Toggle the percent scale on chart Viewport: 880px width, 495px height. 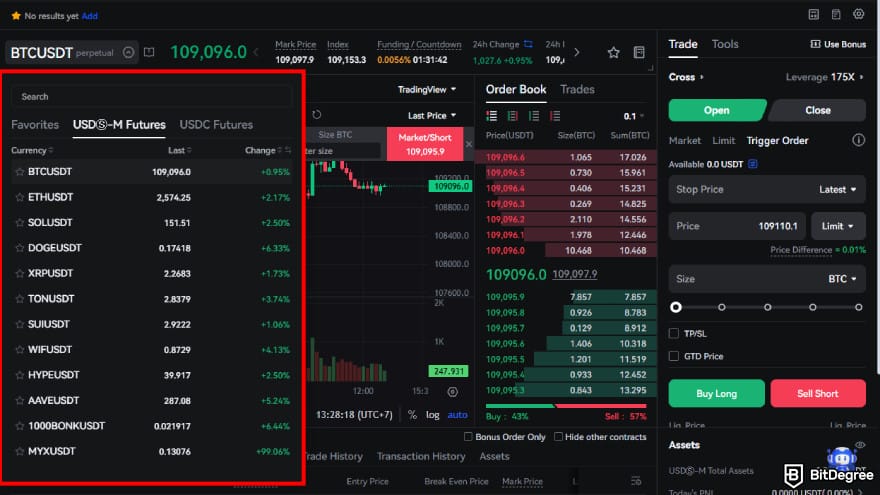pos(412,415)
